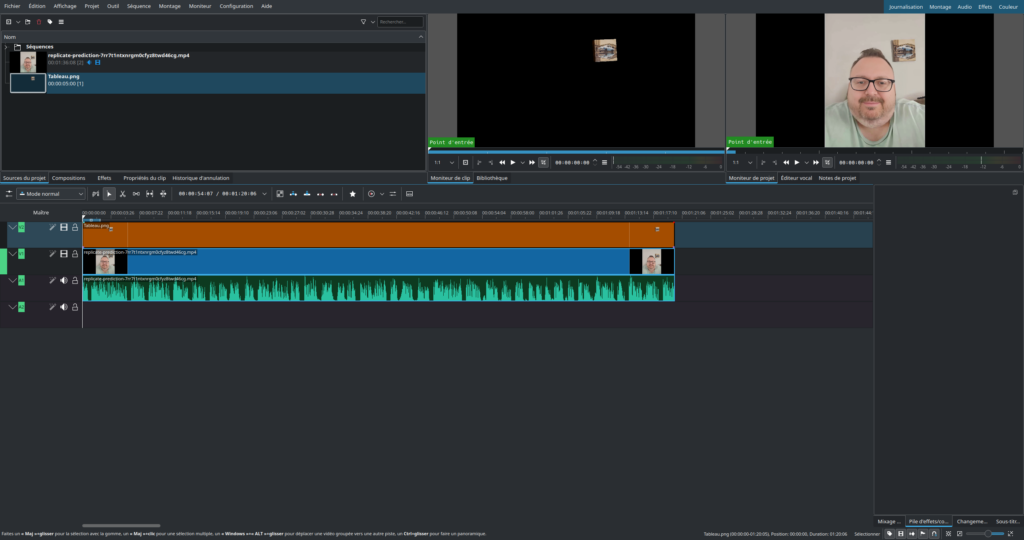
Task: Adjust the timeline zoom slider in status bar
Action: 986,533
